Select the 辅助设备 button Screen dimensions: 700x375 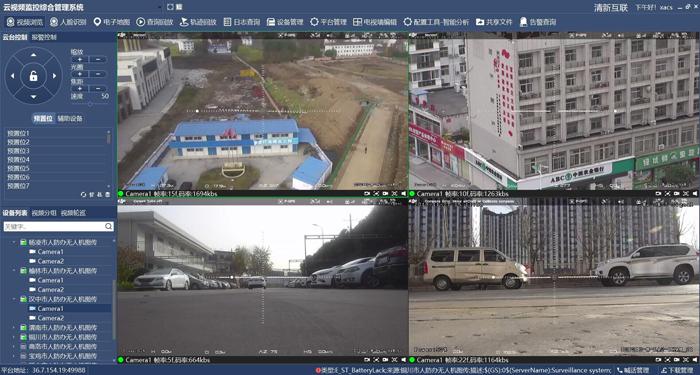[x=70, y=119]
